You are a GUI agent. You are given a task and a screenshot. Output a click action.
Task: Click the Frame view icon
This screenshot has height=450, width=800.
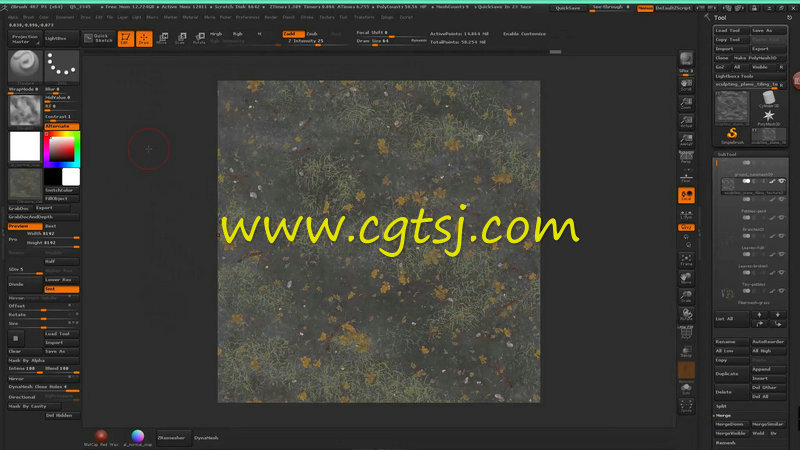(686, 259)
